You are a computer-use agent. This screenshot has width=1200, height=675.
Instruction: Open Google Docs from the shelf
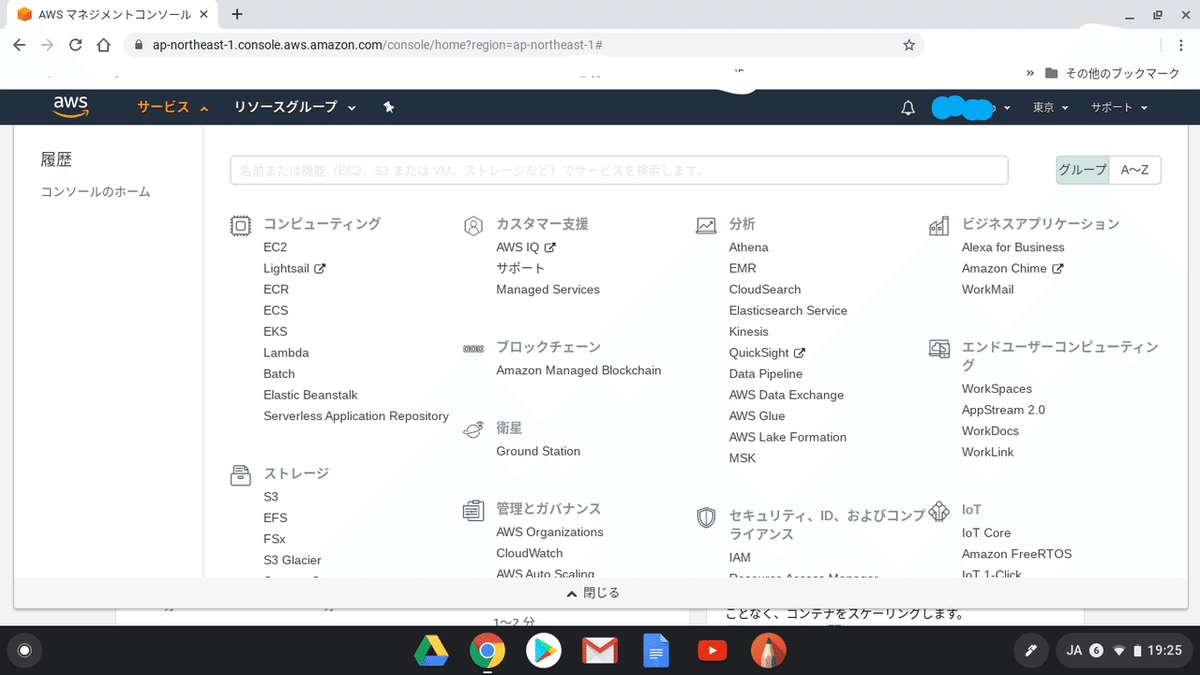pyautogui.click(x=655, y=651)
